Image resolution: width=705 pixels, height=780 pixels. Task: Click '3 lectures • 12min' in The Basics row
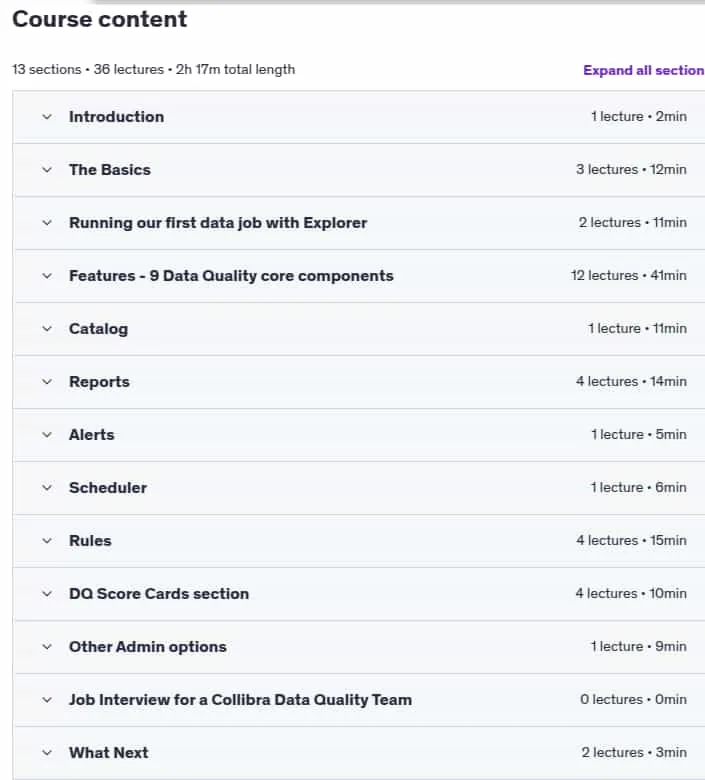point(631,170)
